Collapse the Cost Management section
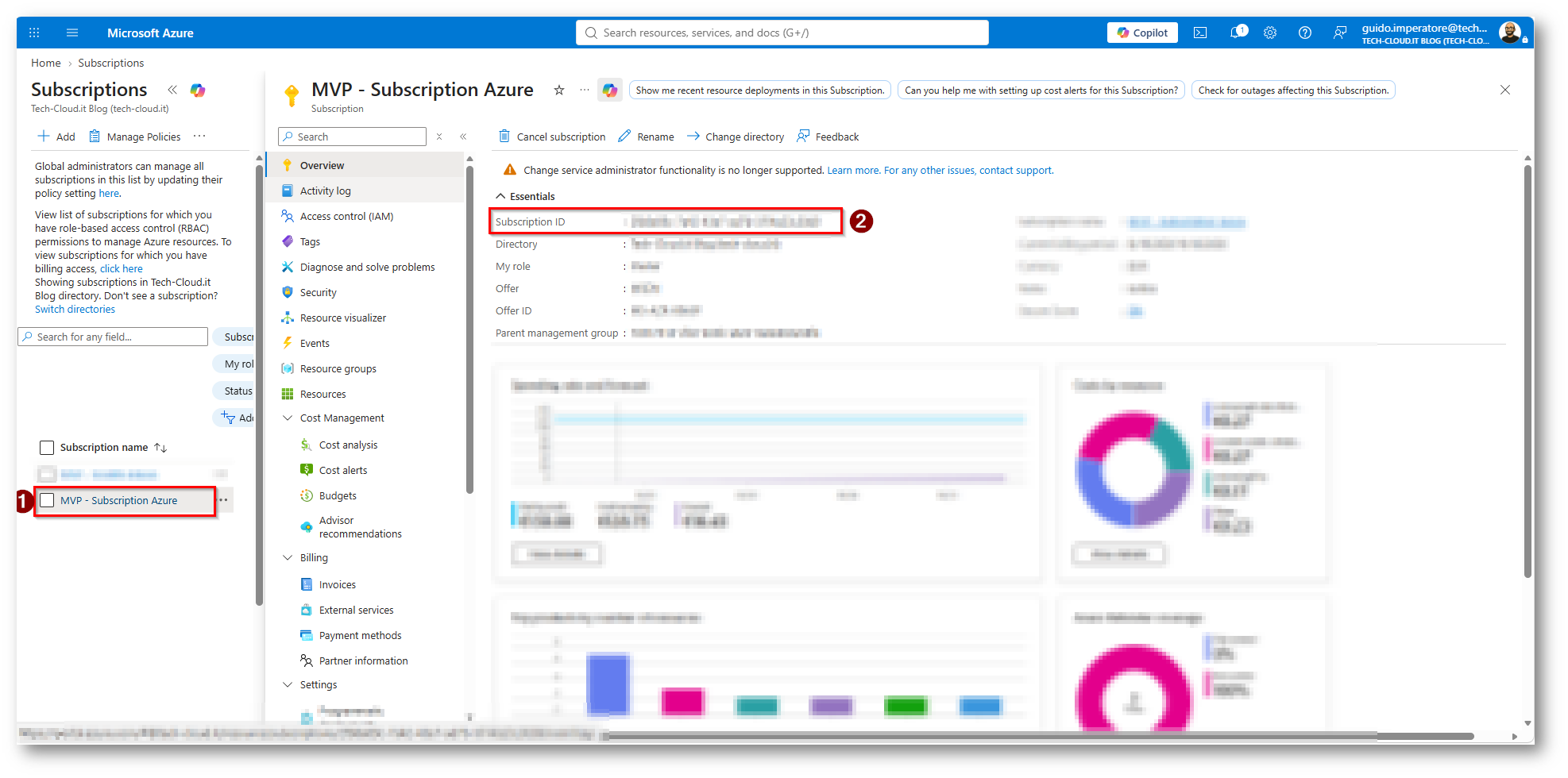1568x778 pixels. click(288, 418)
